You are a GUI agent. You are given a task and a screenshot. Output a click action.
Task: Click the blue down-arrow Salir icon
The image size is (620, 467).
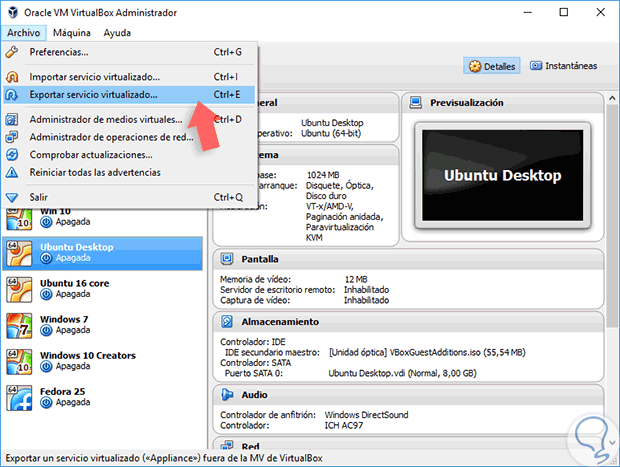(12, 197)
